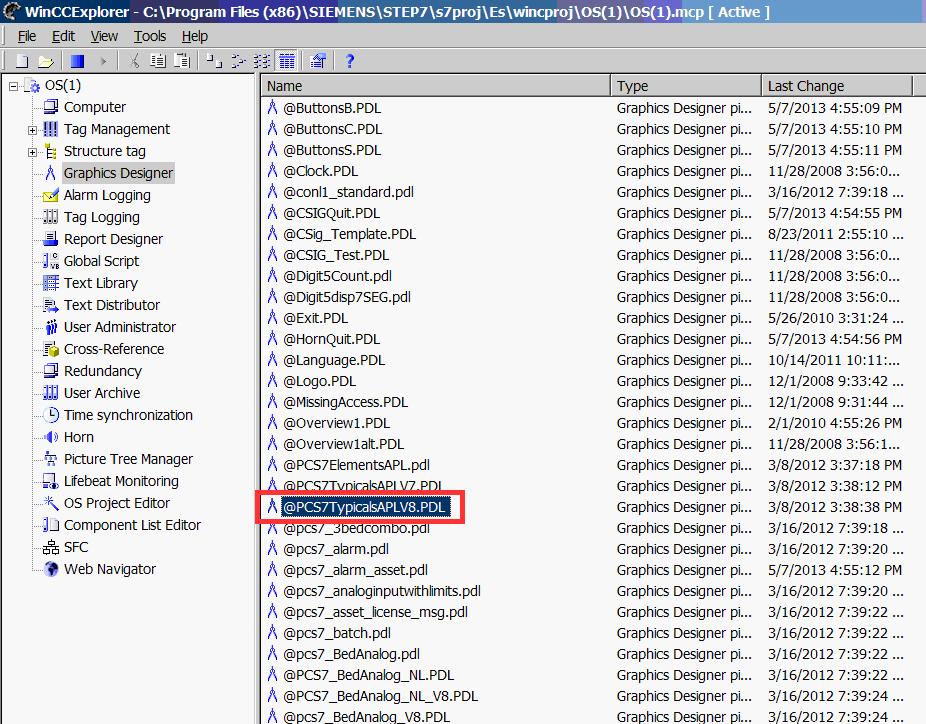This screenshot has width=926, height=724.
Task: Click the Picture Tree Manager icon
Action: (51, 459)
